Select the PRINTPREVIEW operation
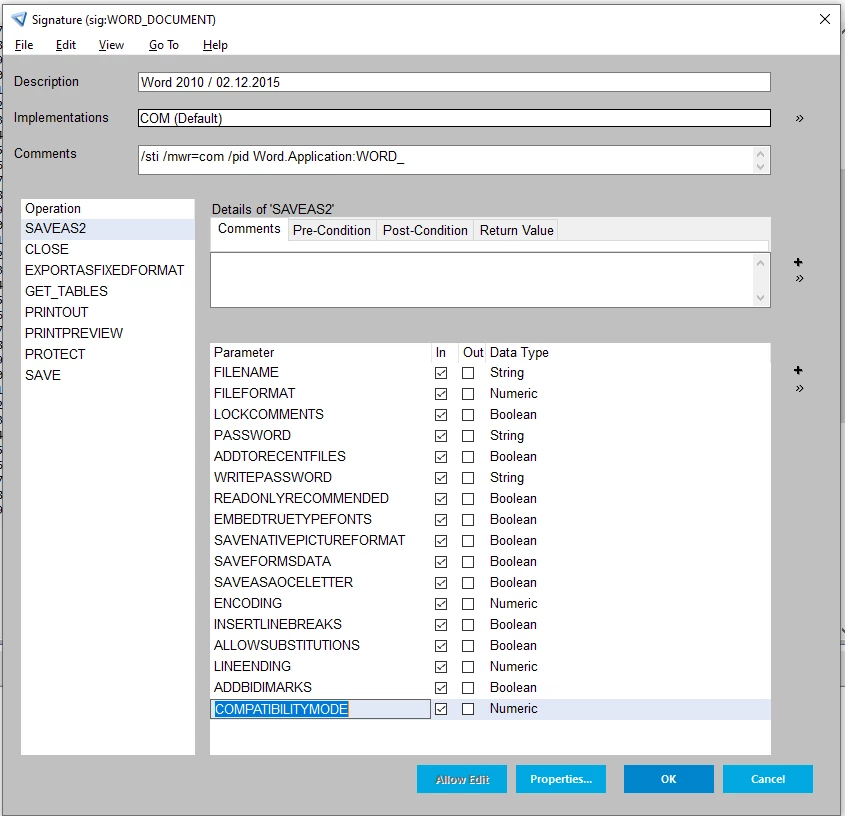The width and height of the screenshot is (845, 816). (x=107, y=334)
